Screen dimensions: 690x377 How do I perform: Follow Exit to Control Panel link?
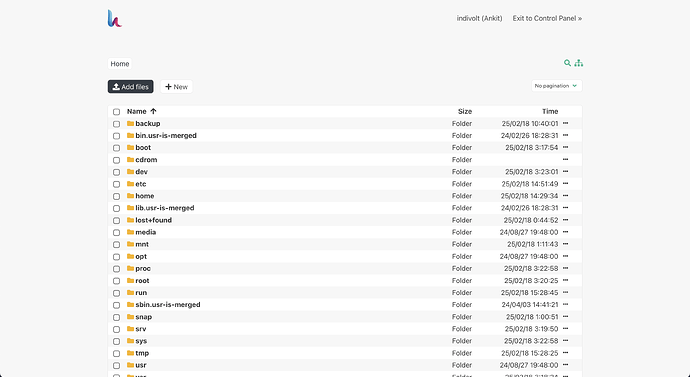[x=547, y=18]
